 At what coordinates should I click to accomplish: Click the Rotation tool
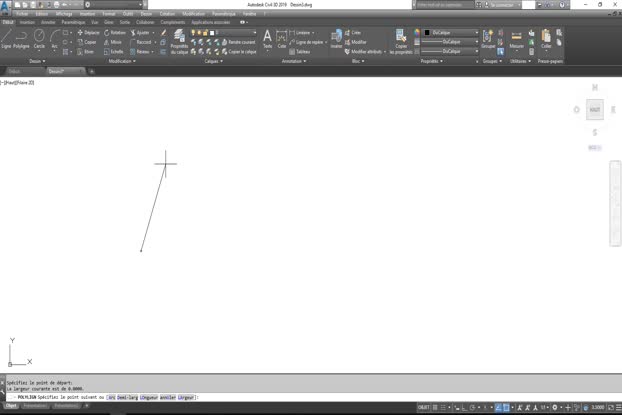[x=115, y=33]
